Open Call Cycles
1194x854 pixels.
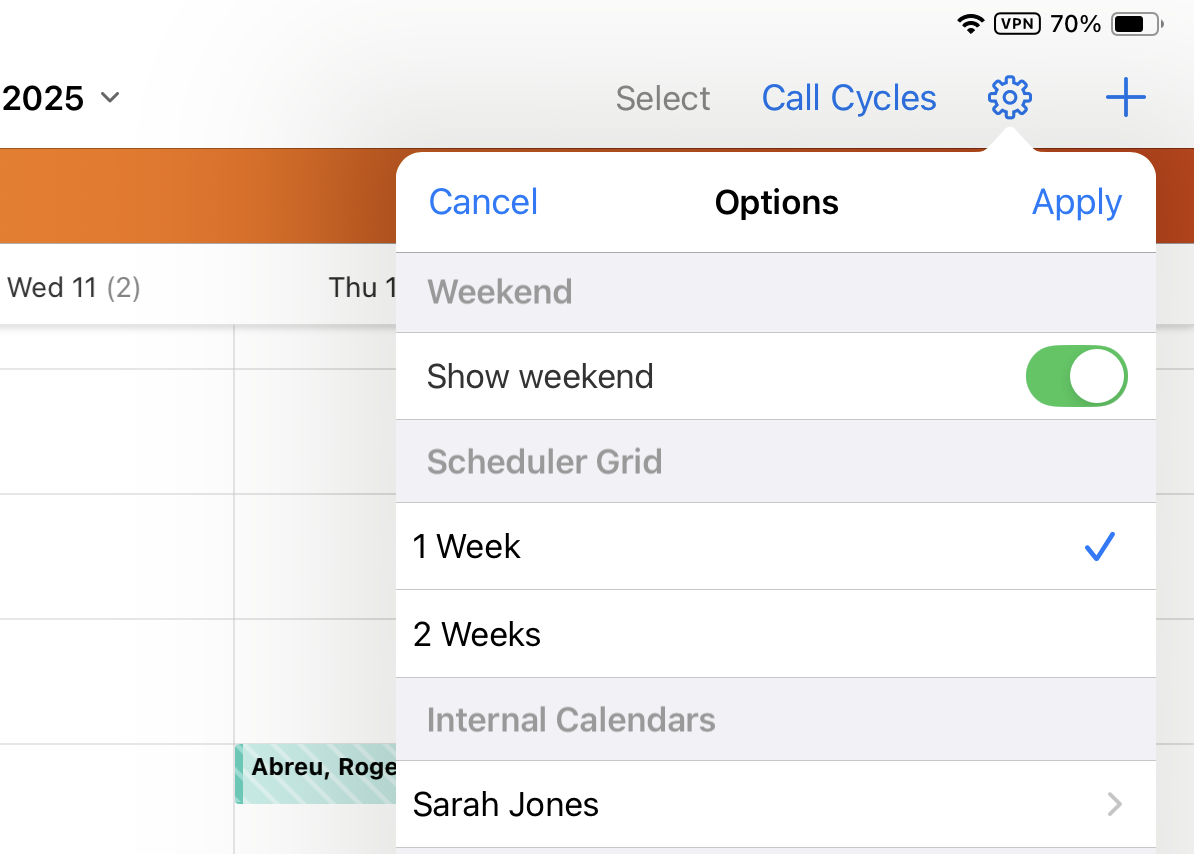click(x=849, y=98)
